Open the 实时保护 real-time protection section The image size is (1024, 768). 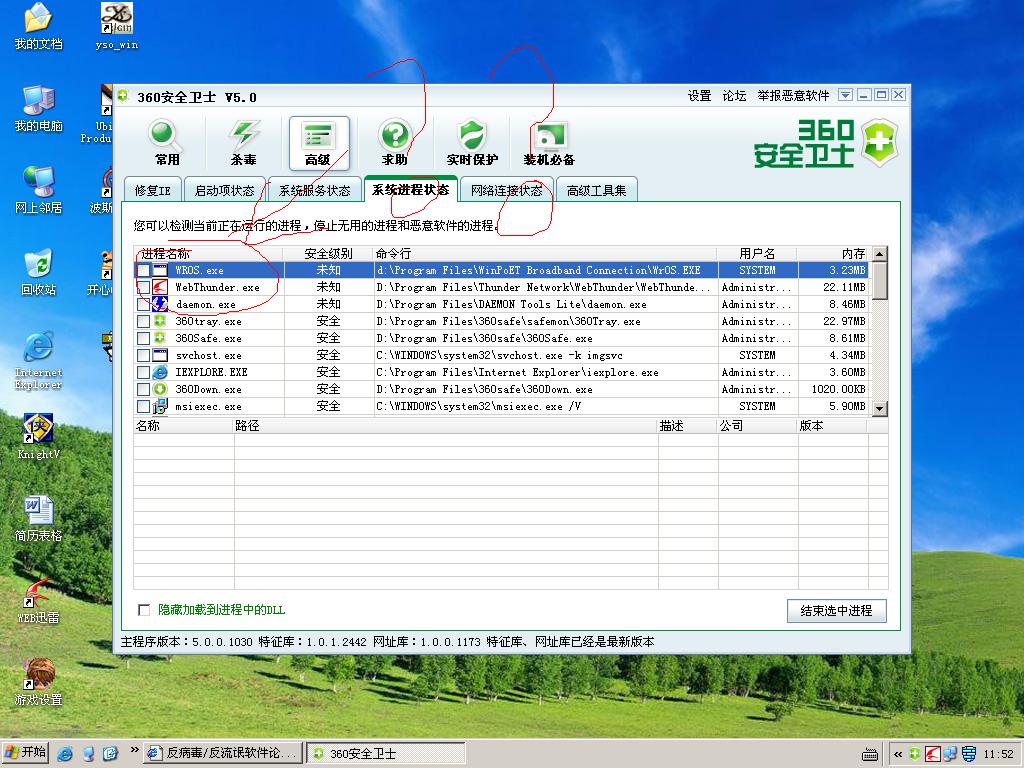(472, 142)
